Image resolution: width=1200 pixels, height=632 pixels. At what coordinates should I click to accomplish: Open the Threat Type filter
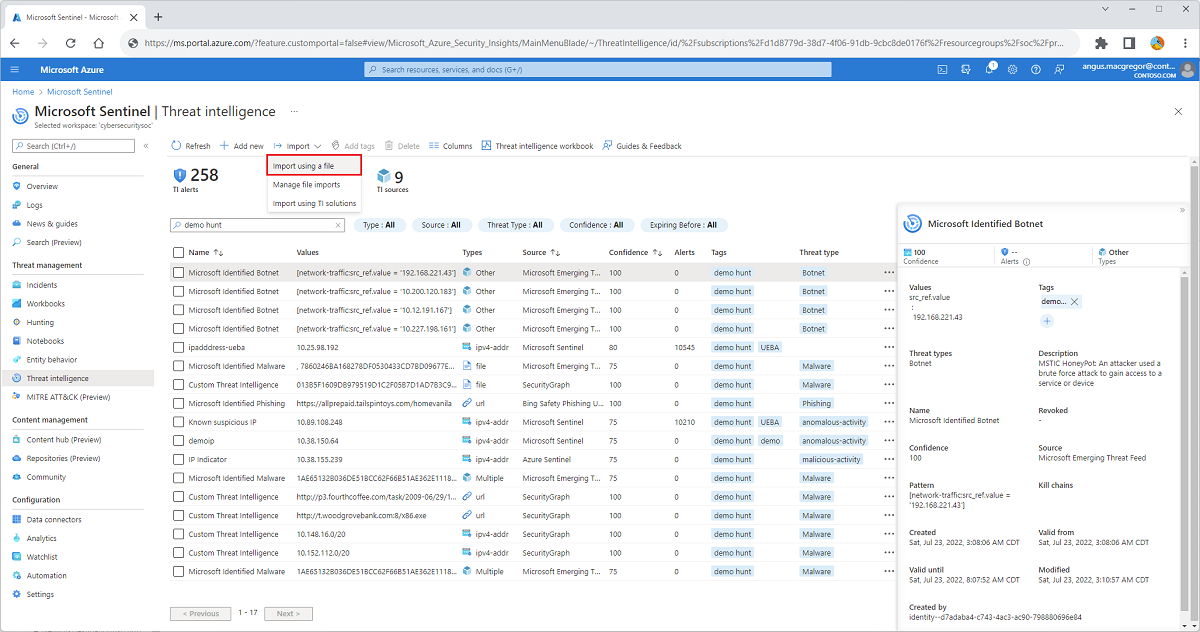tap(515, 225)
